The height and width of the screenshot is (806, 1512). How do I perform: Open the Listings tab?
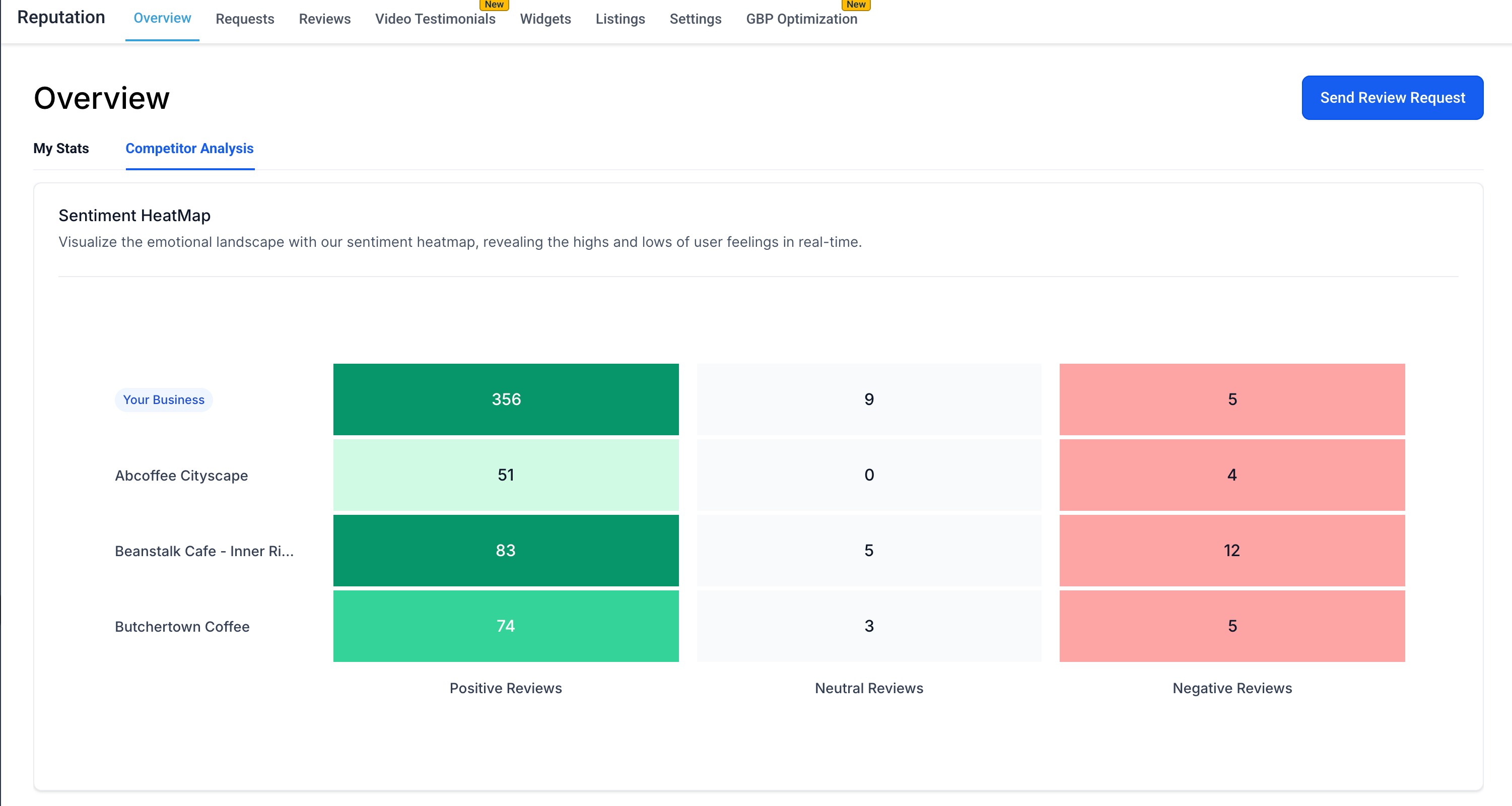coord(620,19)
